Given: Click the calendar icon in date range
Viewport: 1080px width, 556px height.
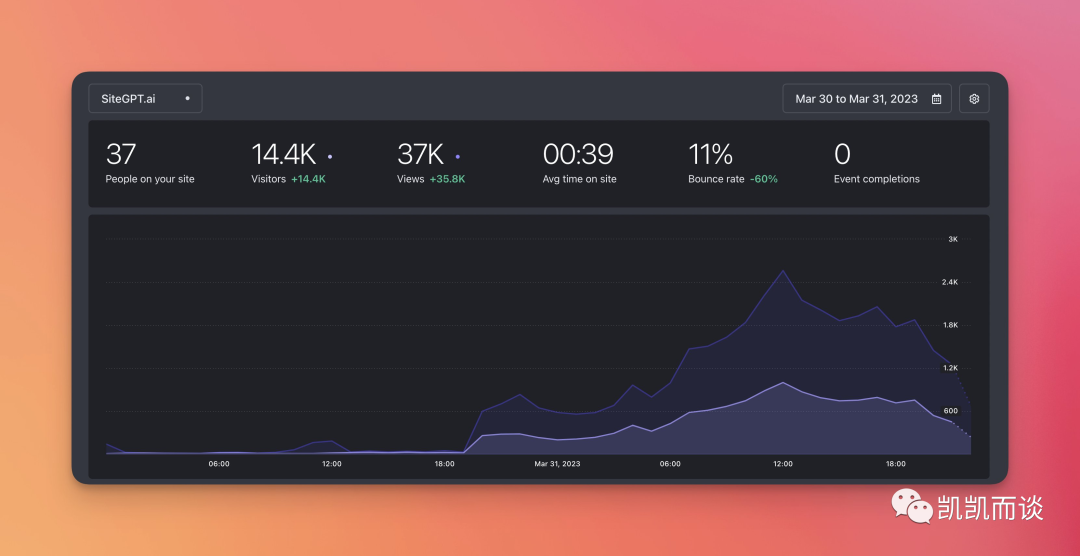Looking at the screenshot, I should [x=936, y=99].
